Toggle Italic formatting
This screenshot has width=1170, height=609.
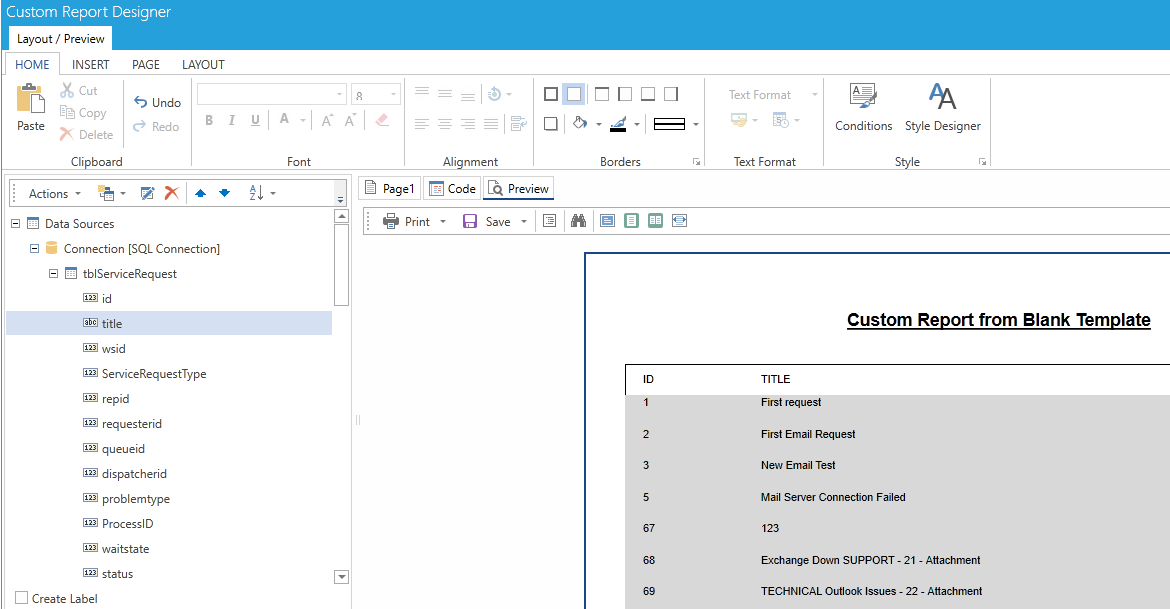tap(232, 120)
